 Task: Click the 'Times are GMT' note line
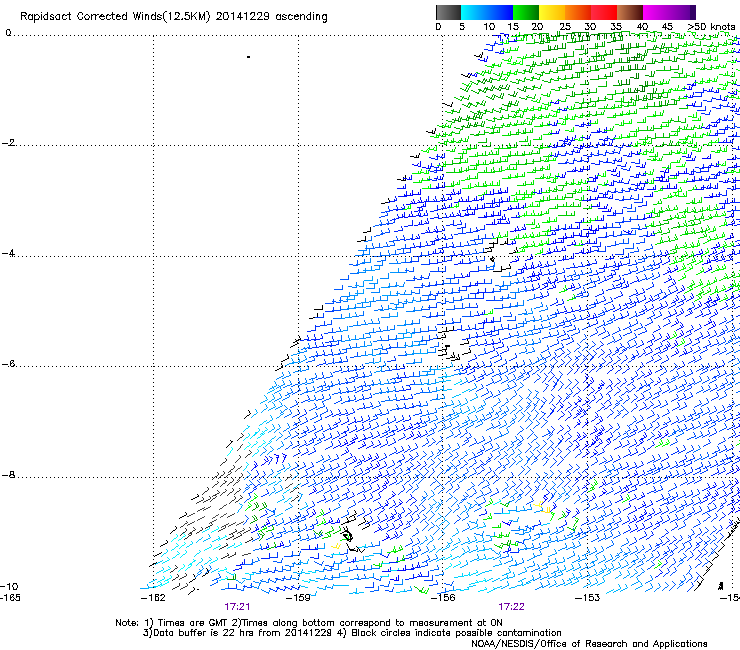309,623
